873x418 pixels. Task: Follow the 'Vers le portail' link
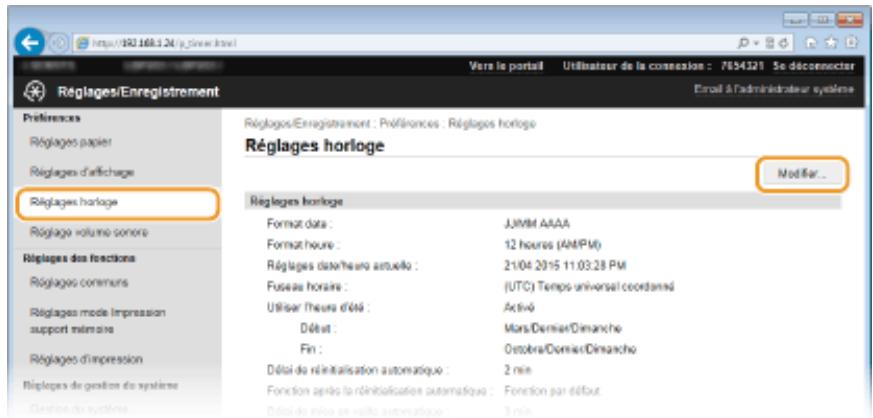tap(506, 66)
